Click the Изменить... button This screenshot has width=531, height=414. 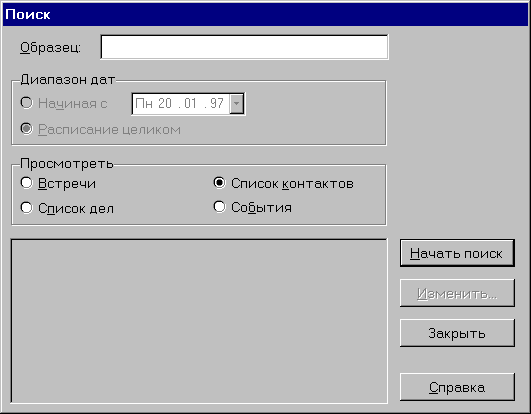[457, 293]
